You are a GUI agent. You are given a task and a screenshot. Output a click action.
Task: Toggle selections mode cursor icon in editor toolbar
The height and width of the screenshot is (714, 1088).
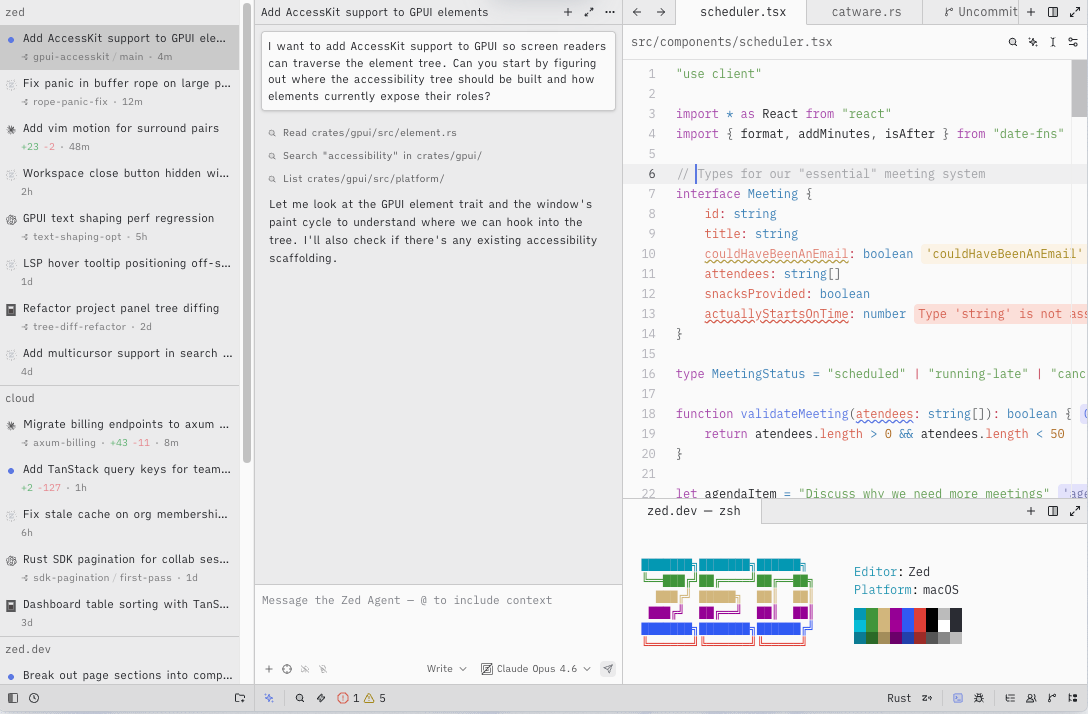coord(1053,42)
